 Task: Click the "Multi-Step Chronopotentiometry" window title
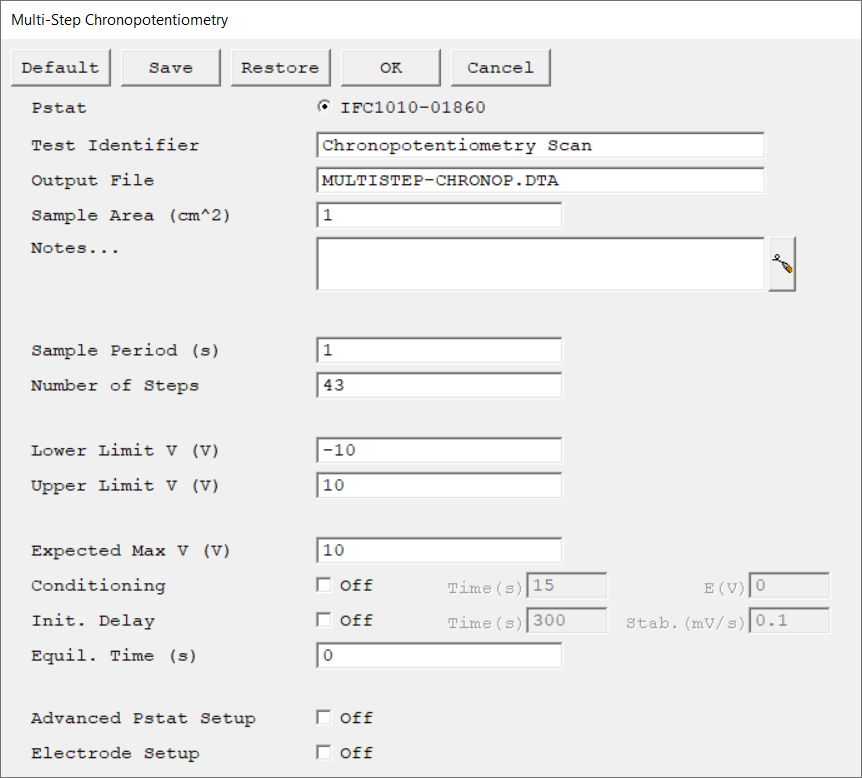[119, 20]
